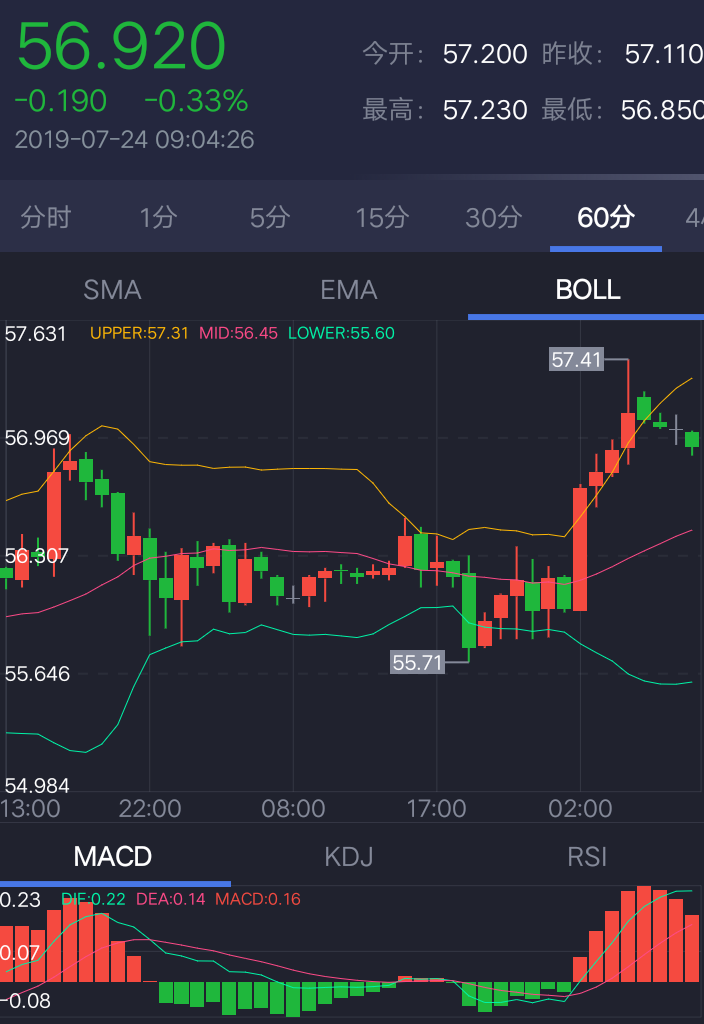The height and width of the screenshot is (1024, 704).
Task: Select the 60分 interval tab
Action: [606, 217]
